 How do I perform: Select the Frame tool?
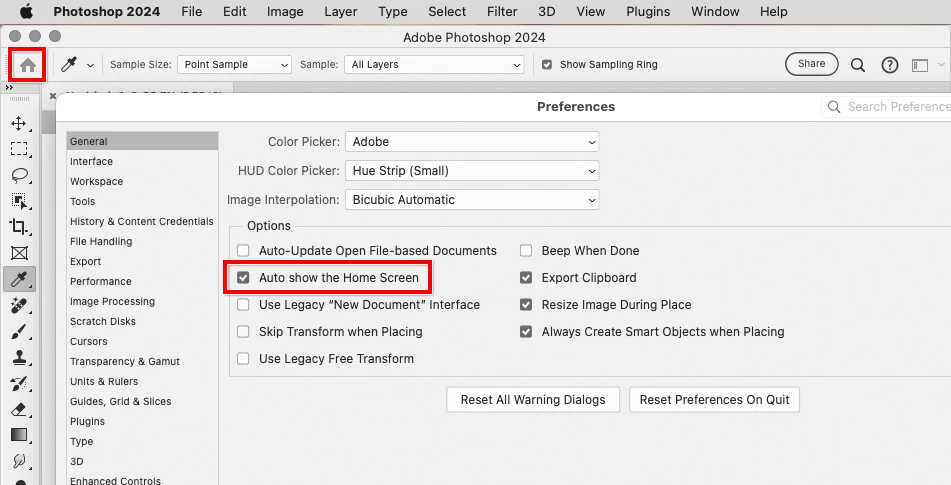tap(19, 253)
